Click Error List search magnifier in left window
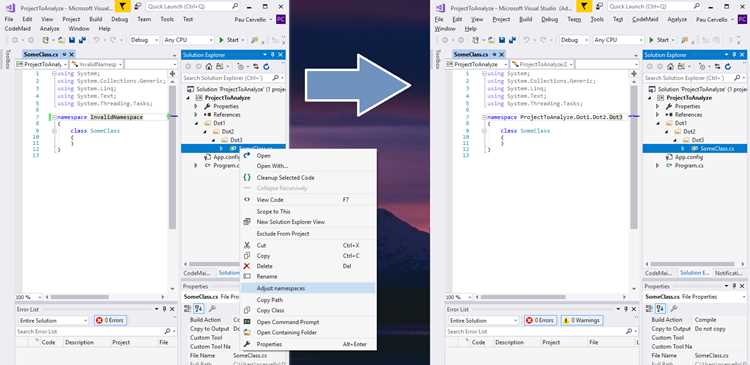 [x=167, y=331]
